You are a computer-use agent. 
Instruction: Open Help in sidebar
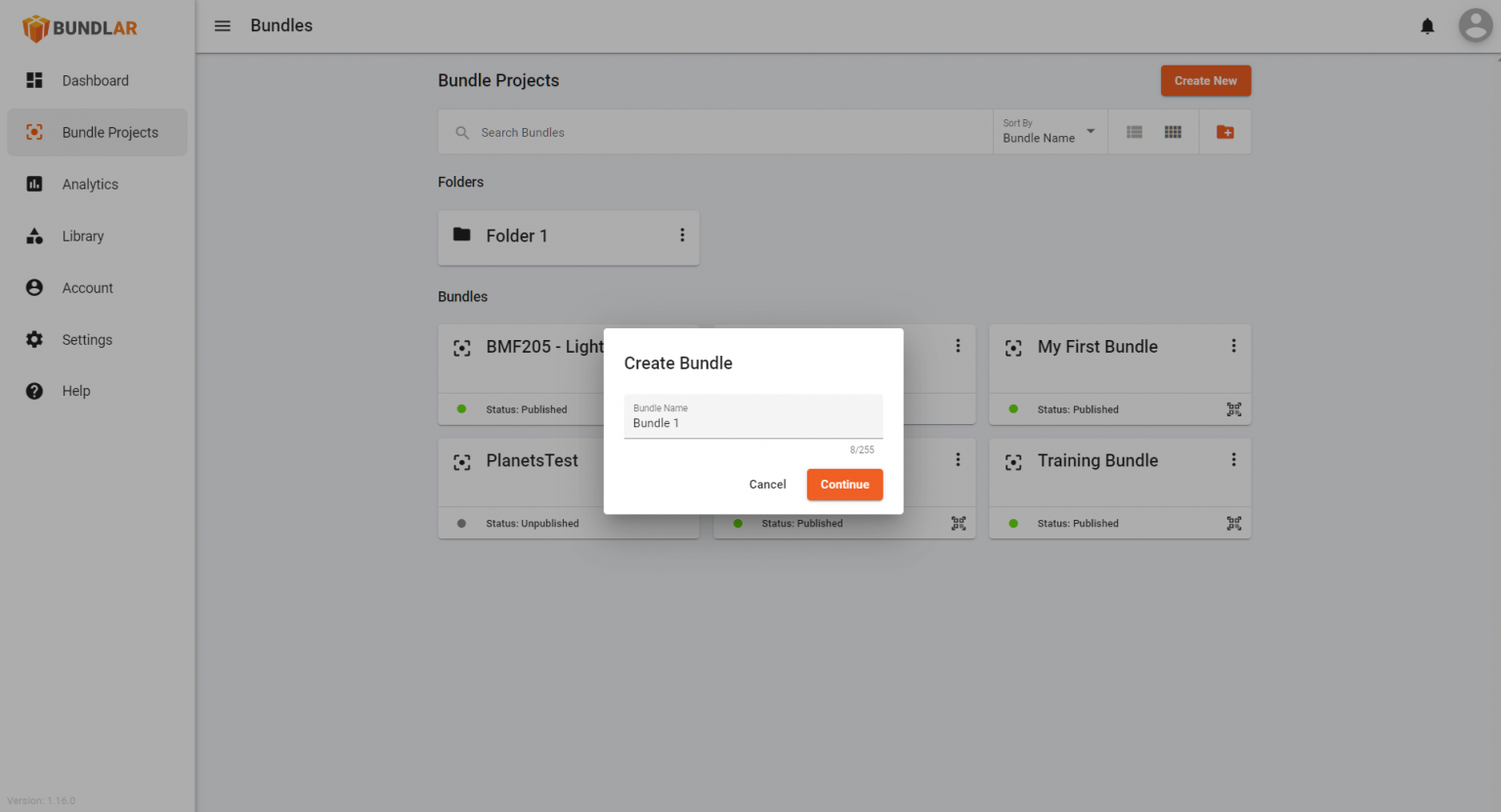click(x=97, y=391)
